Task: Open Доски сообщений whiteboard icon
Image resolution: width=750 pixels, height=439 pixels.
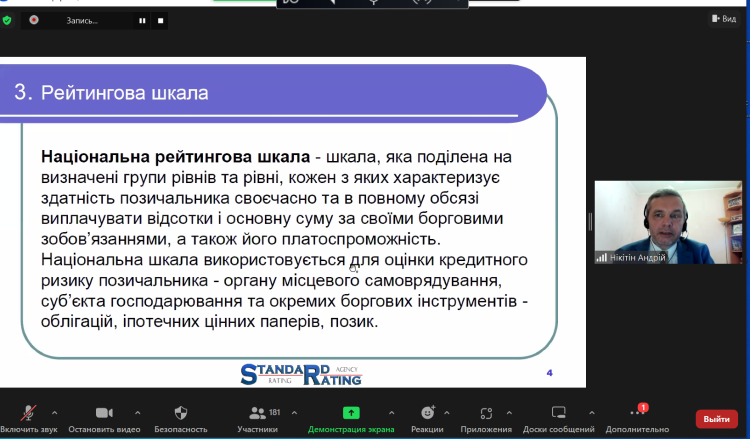Action: pos(559,412)
